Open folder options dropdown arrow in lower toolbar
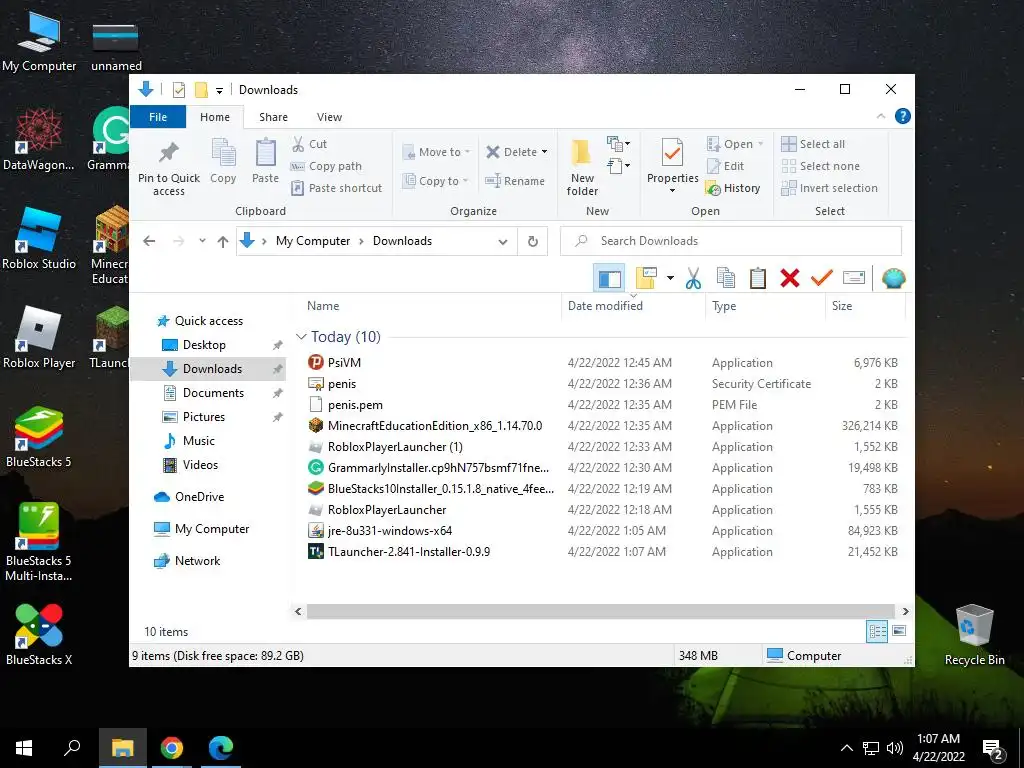Screen dimensions: 1024x768 (x=670, y=279)
